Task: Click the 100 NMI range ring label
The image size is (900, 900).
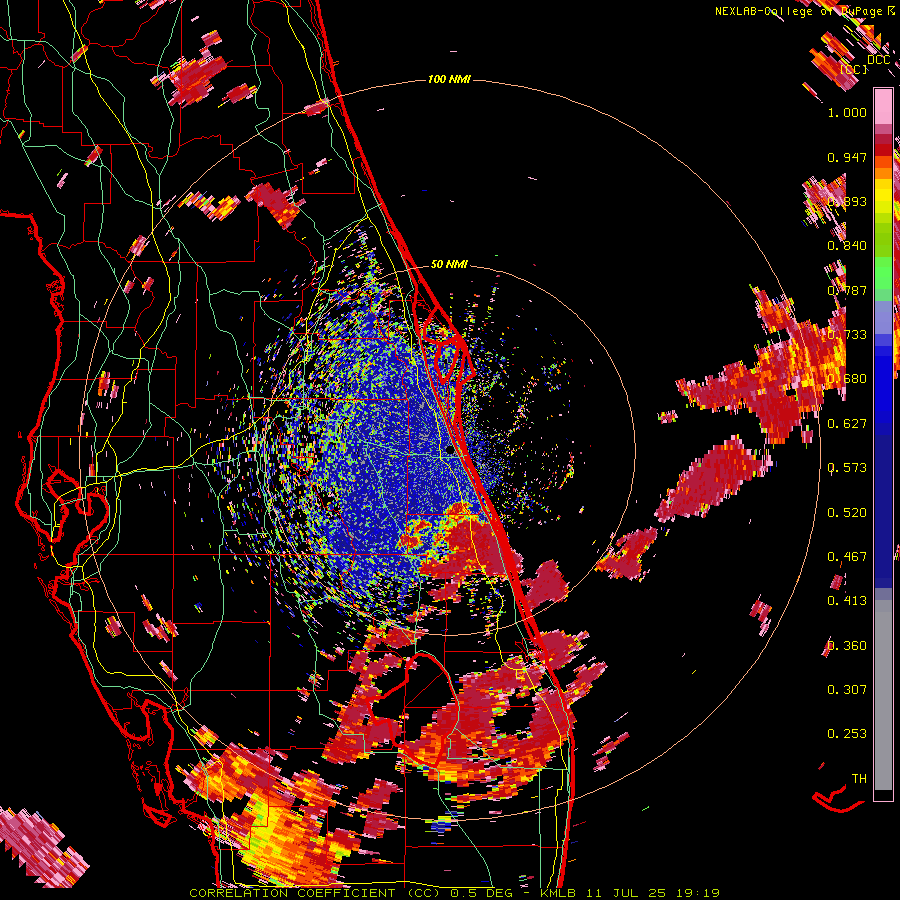Action: (x=449, y=79)
